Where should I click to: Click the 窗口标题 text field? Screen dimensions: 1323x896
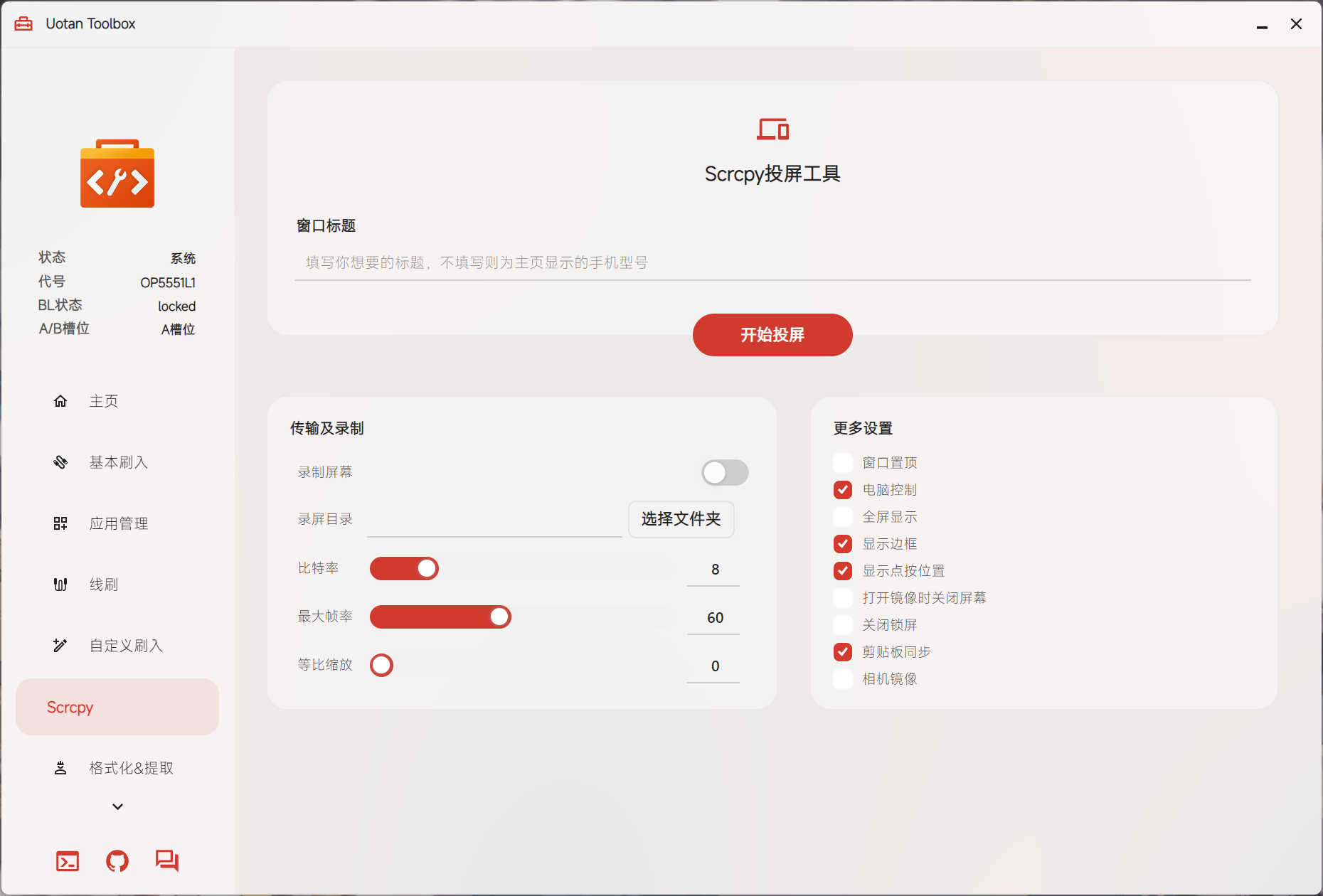pyautogui.click(x=772, y=263)
